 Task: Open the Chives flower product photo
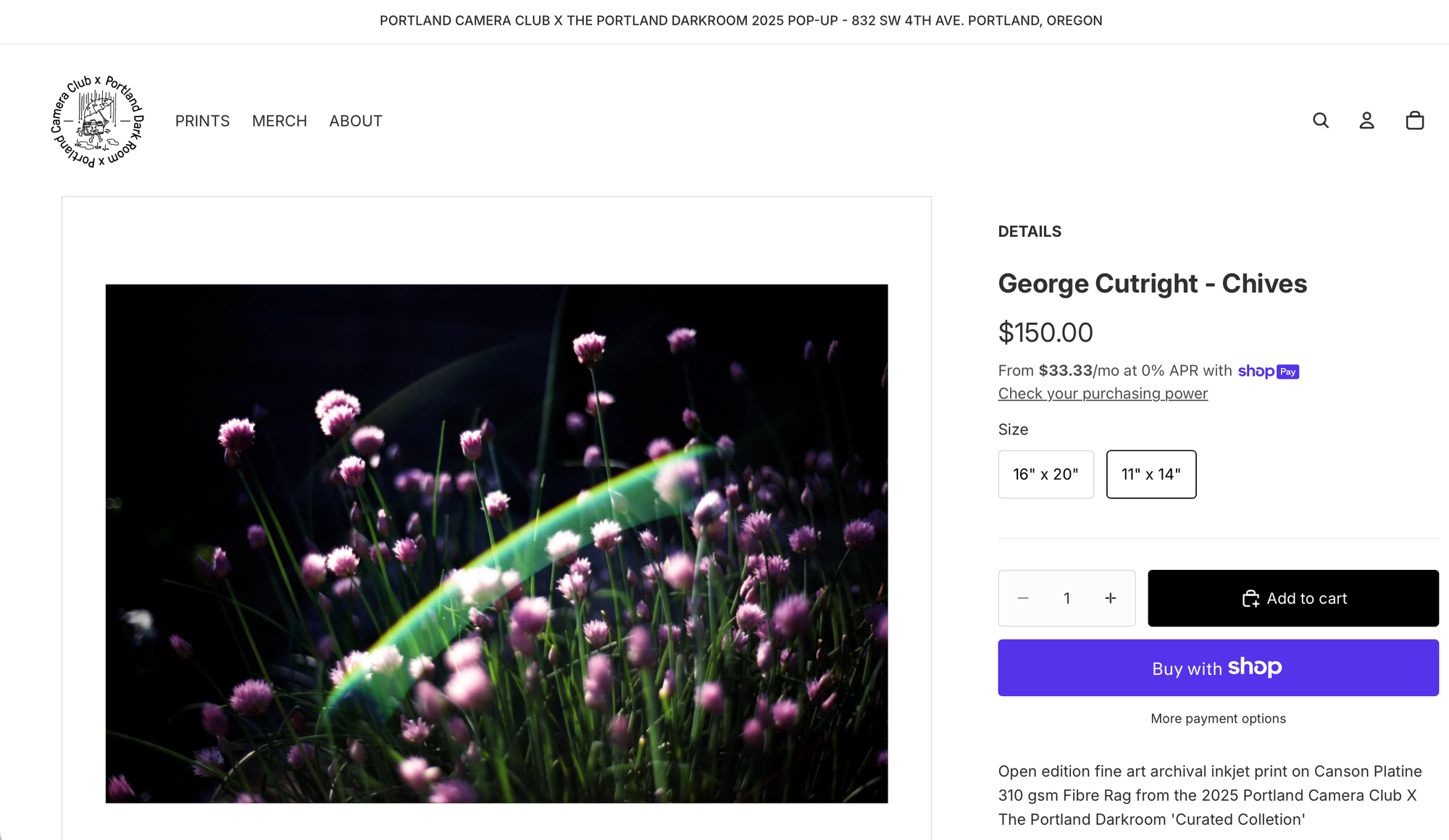[496, 543]
